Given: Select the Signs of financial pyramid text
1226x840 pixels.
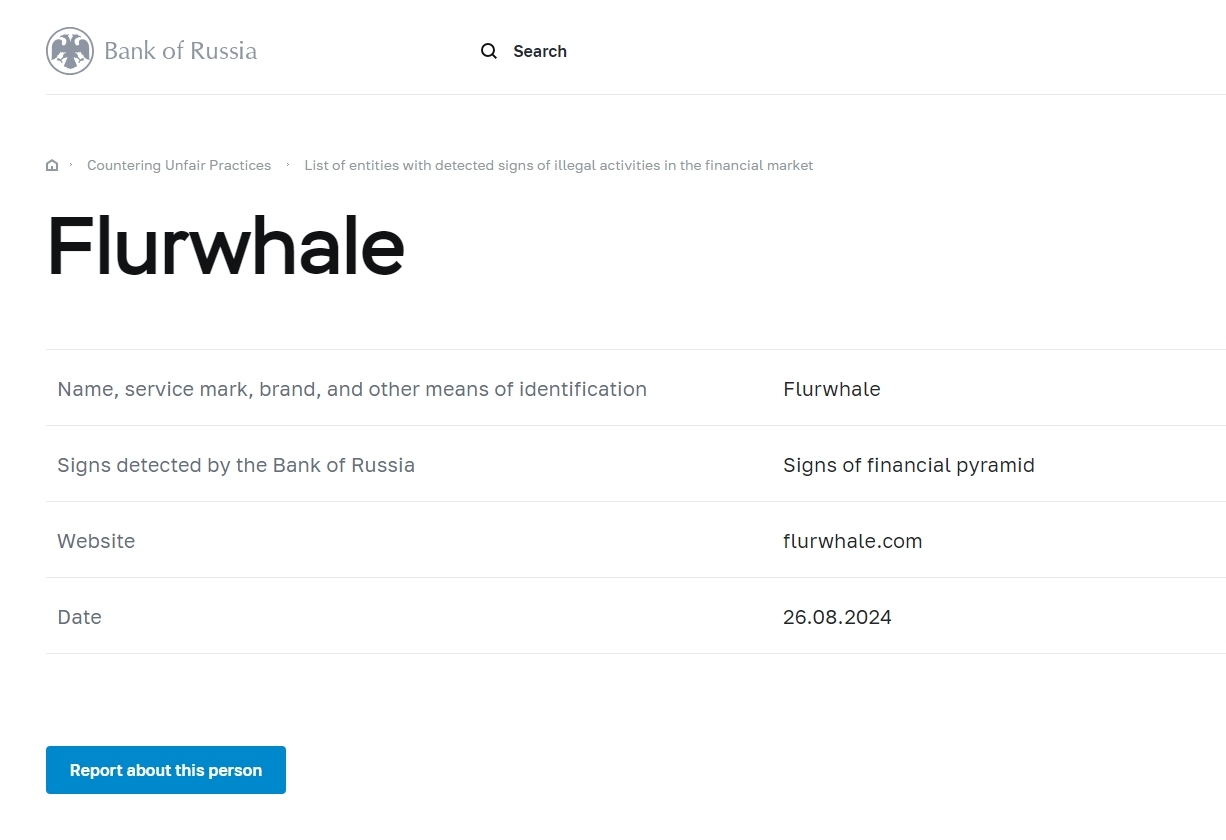Looking at the screenshot, I should 908,465.
